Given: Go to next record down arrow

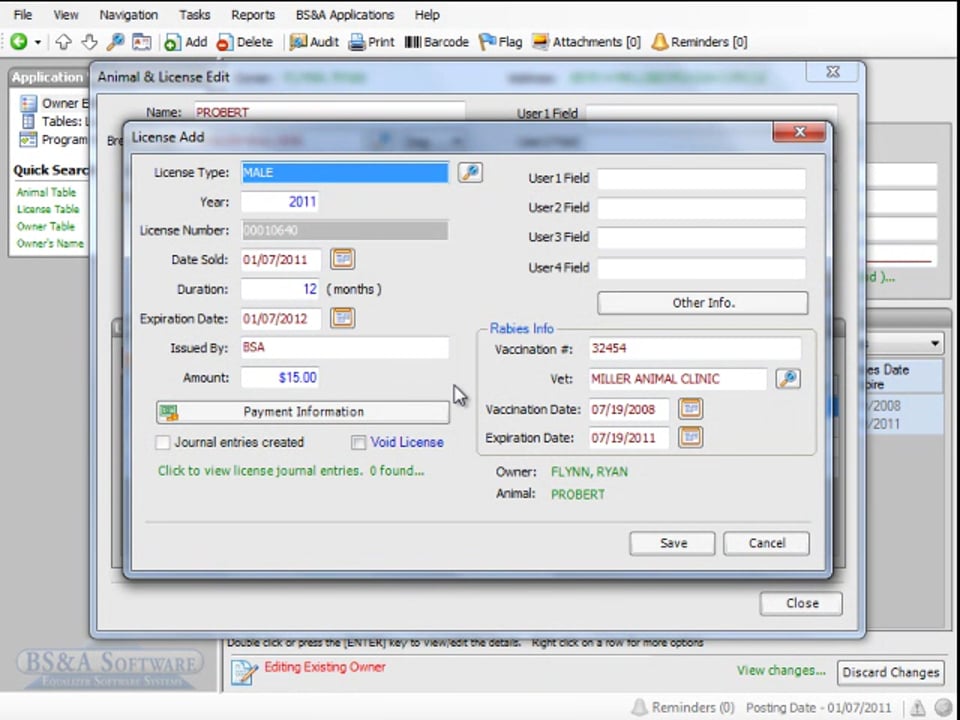Looking at the screenshot, I should [89, 42].
